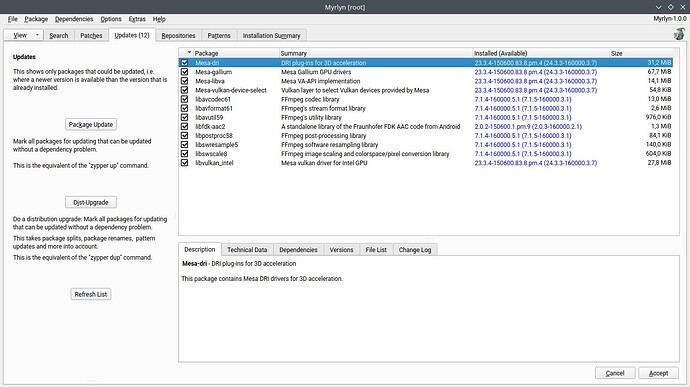Toggle the libvulkan_intel checkbox
The height and width of the screenshot is (387, 690).
(x=184, y=163)
